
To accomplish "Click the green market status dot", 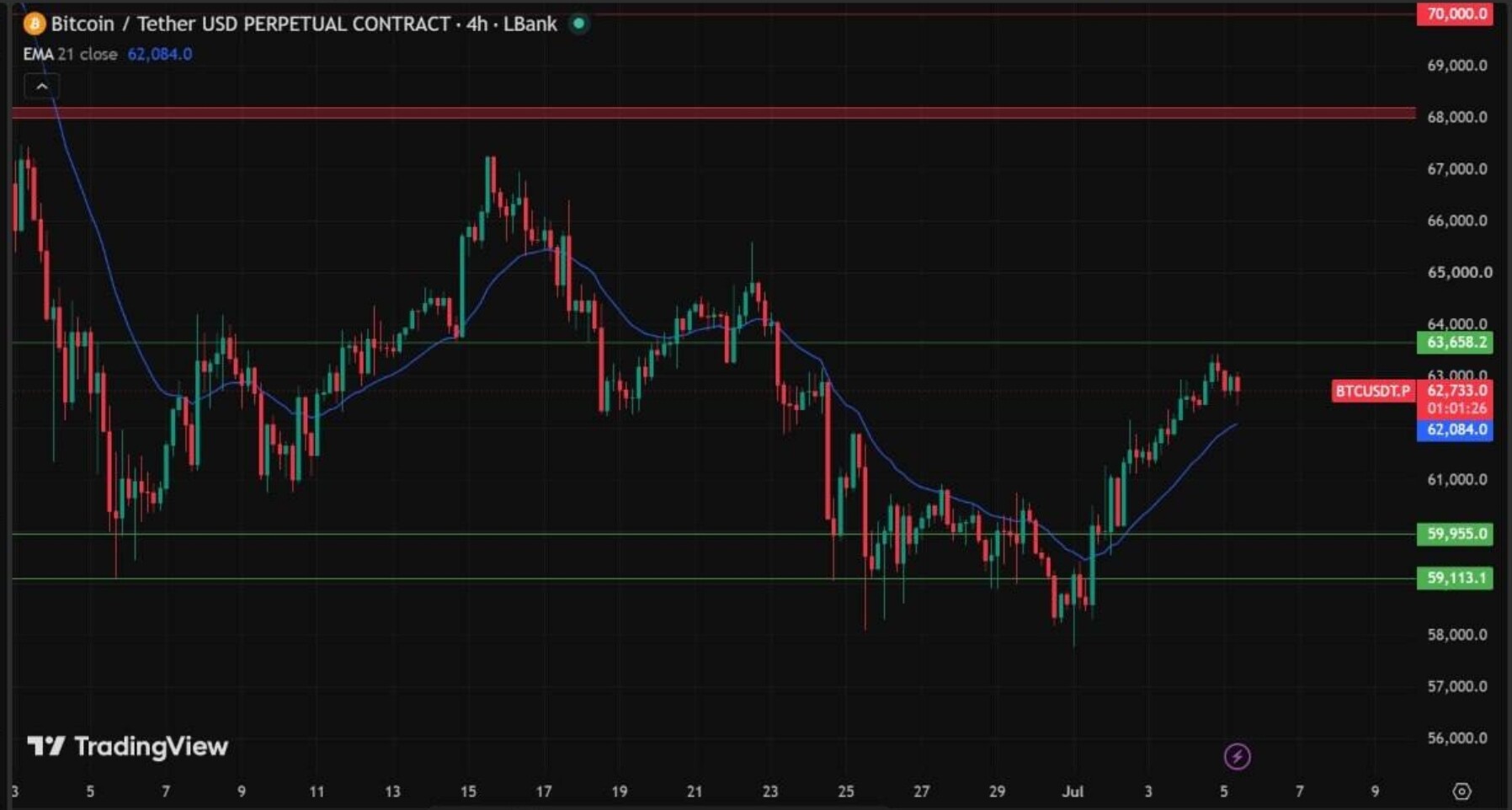I will tap(578, 24).
